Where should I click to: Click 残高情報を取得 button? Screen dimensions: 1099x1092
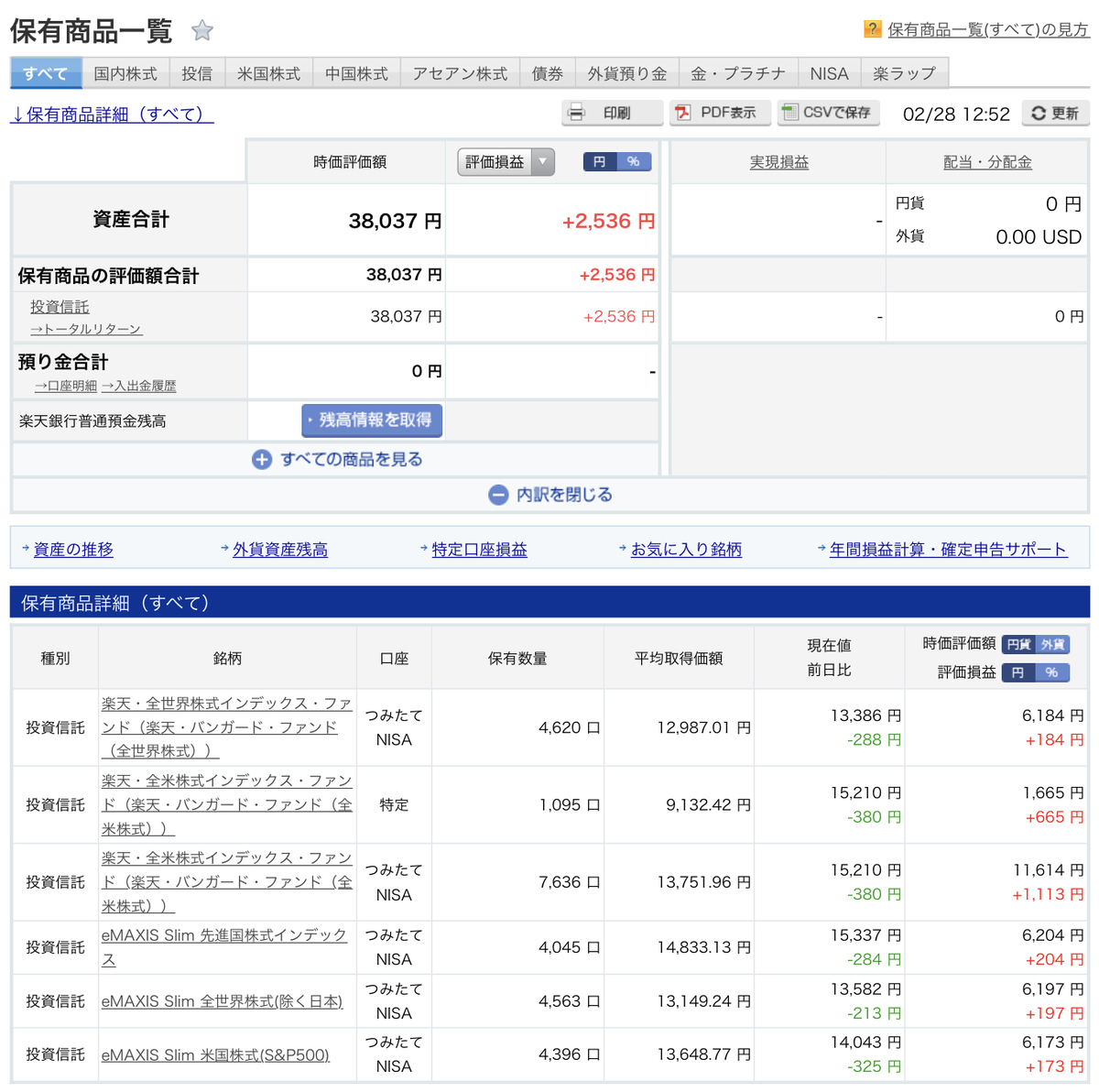(x=372, y=420)
